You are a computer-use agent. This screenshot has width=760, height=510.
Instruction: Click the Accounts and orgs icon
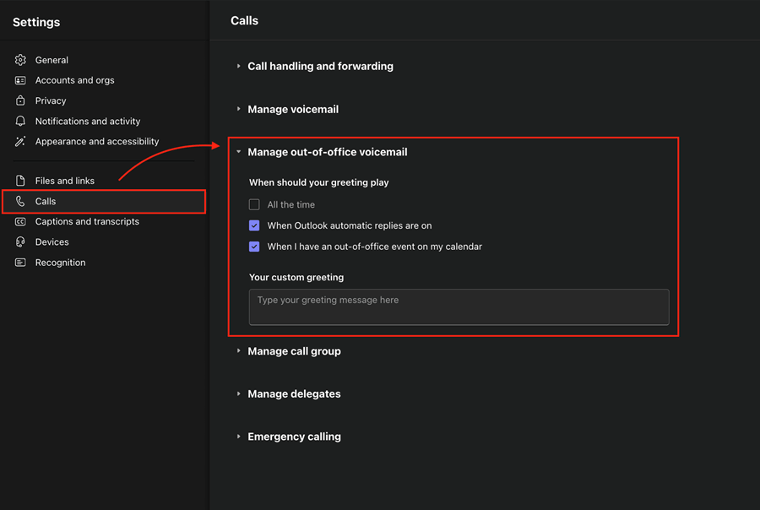click(x=20, y=80)
